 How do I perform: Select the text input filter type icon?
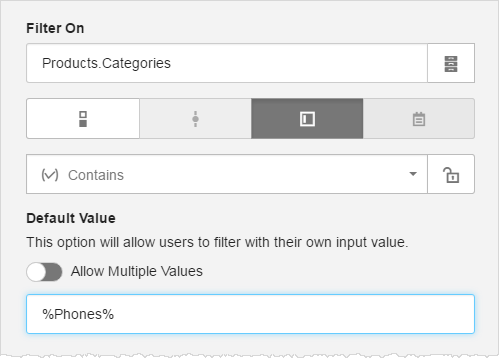[x=307, y=119]
